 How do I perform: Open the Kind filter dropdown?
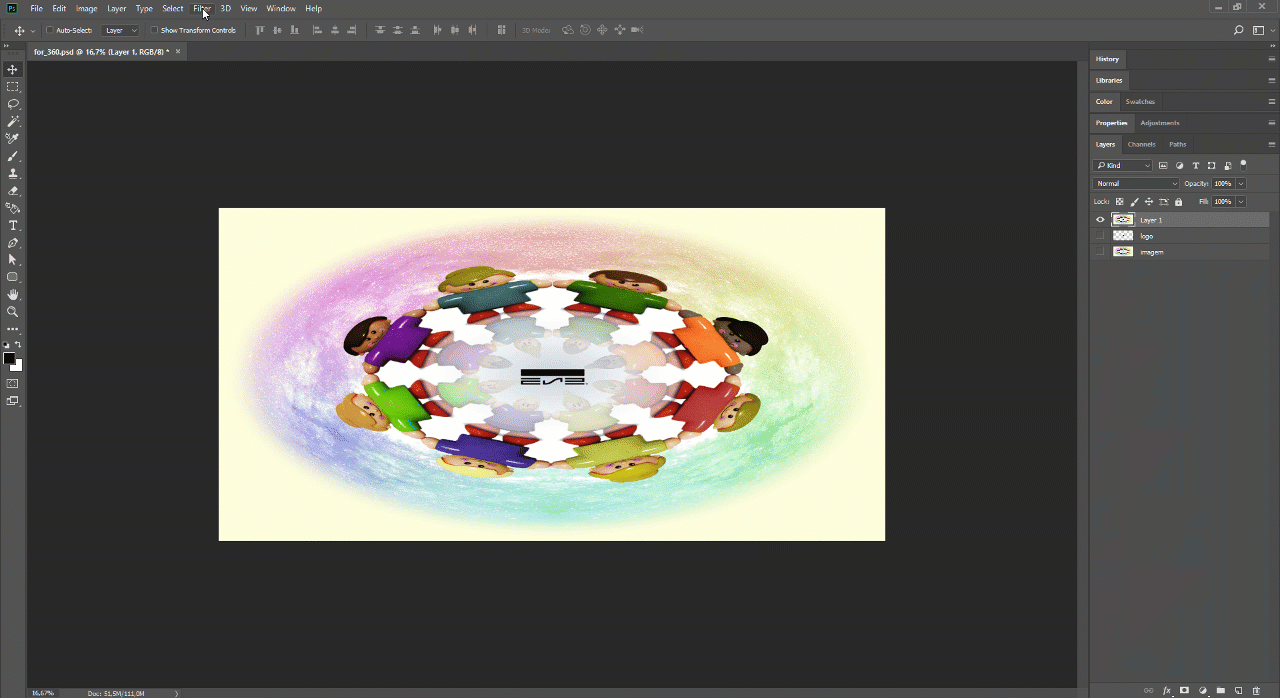(1123, 165)
